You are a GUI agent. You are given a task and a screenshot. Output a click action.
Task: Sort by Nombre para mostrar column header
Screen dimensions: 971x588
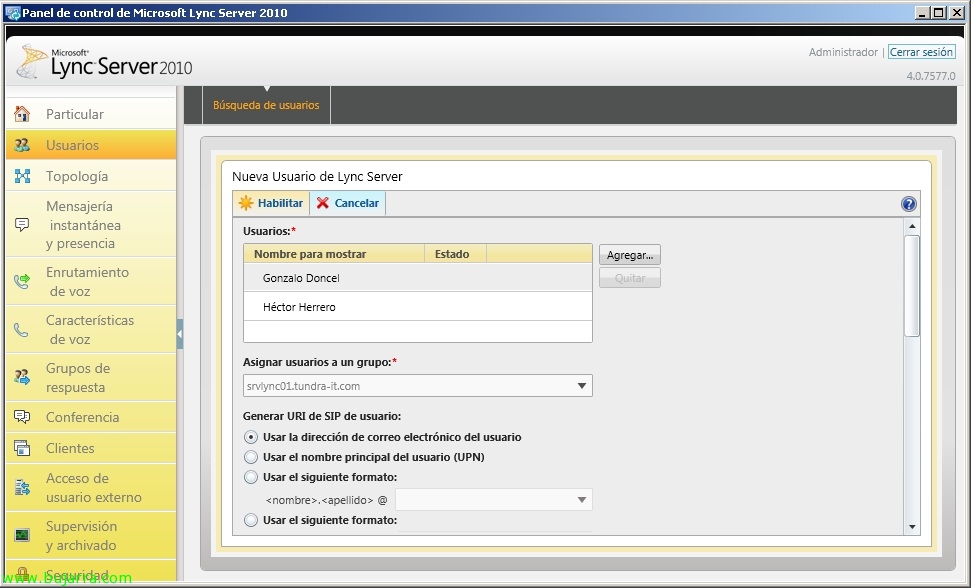click(x=334, y=254)
